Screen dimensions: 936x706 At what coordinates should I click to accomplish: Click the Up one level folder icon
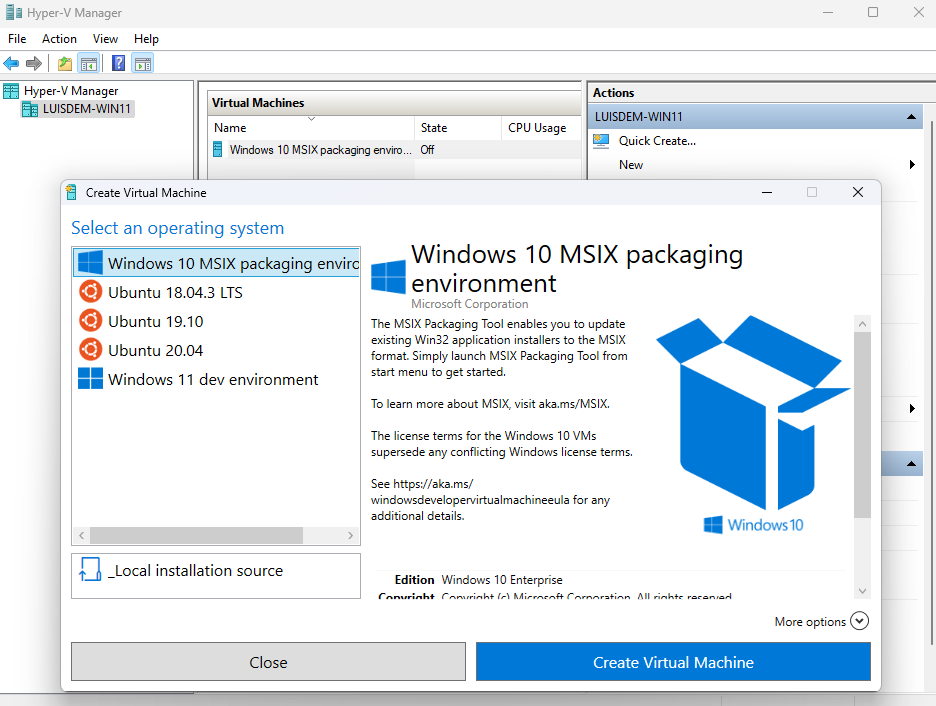tap(64, 63)
